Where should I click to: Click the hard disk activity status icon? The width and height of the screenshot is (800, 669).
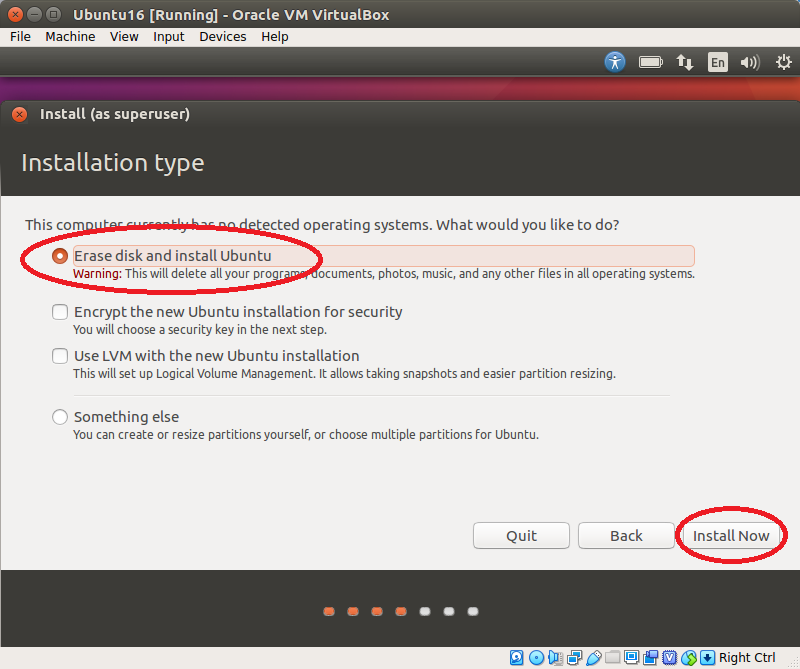tap(517, 657)
